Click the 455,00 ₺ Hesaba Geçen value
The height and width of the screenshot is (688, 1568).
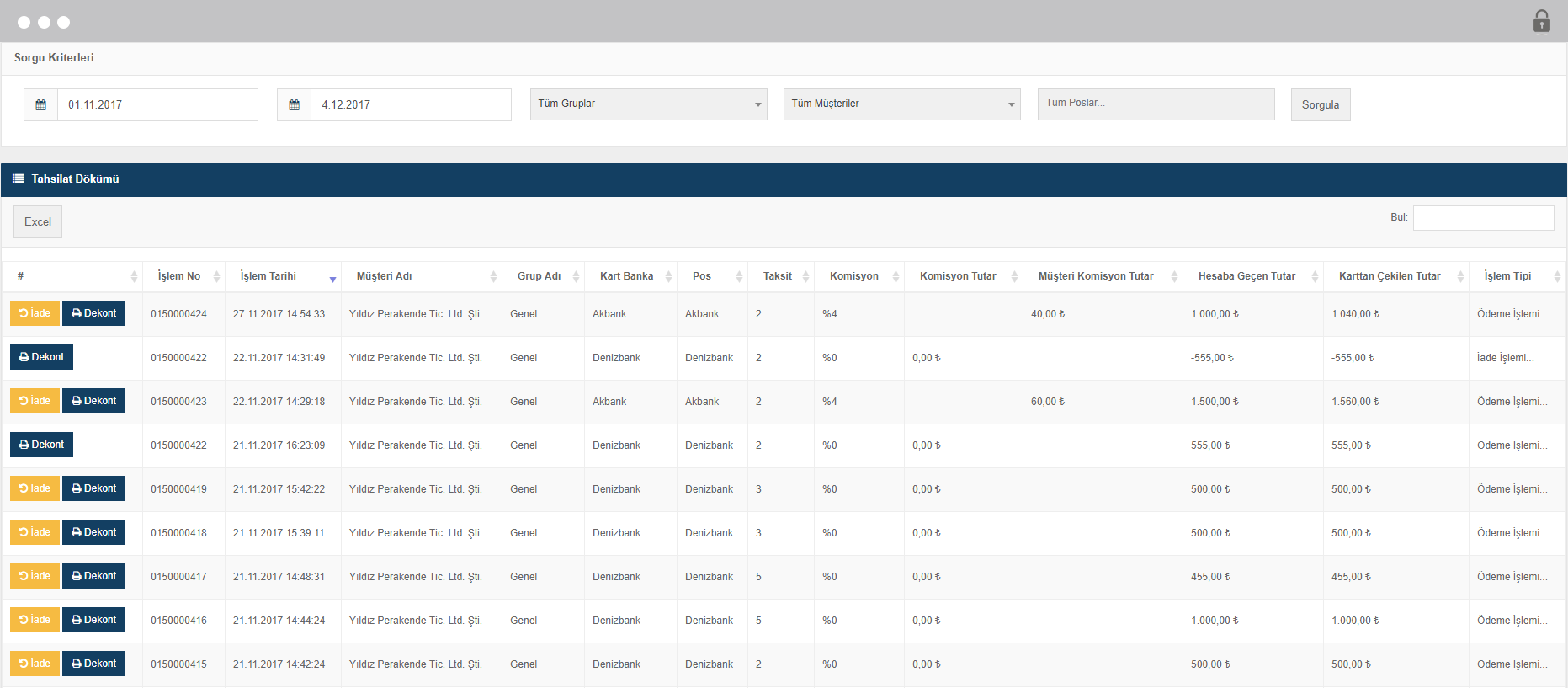tap(1210, 577)
